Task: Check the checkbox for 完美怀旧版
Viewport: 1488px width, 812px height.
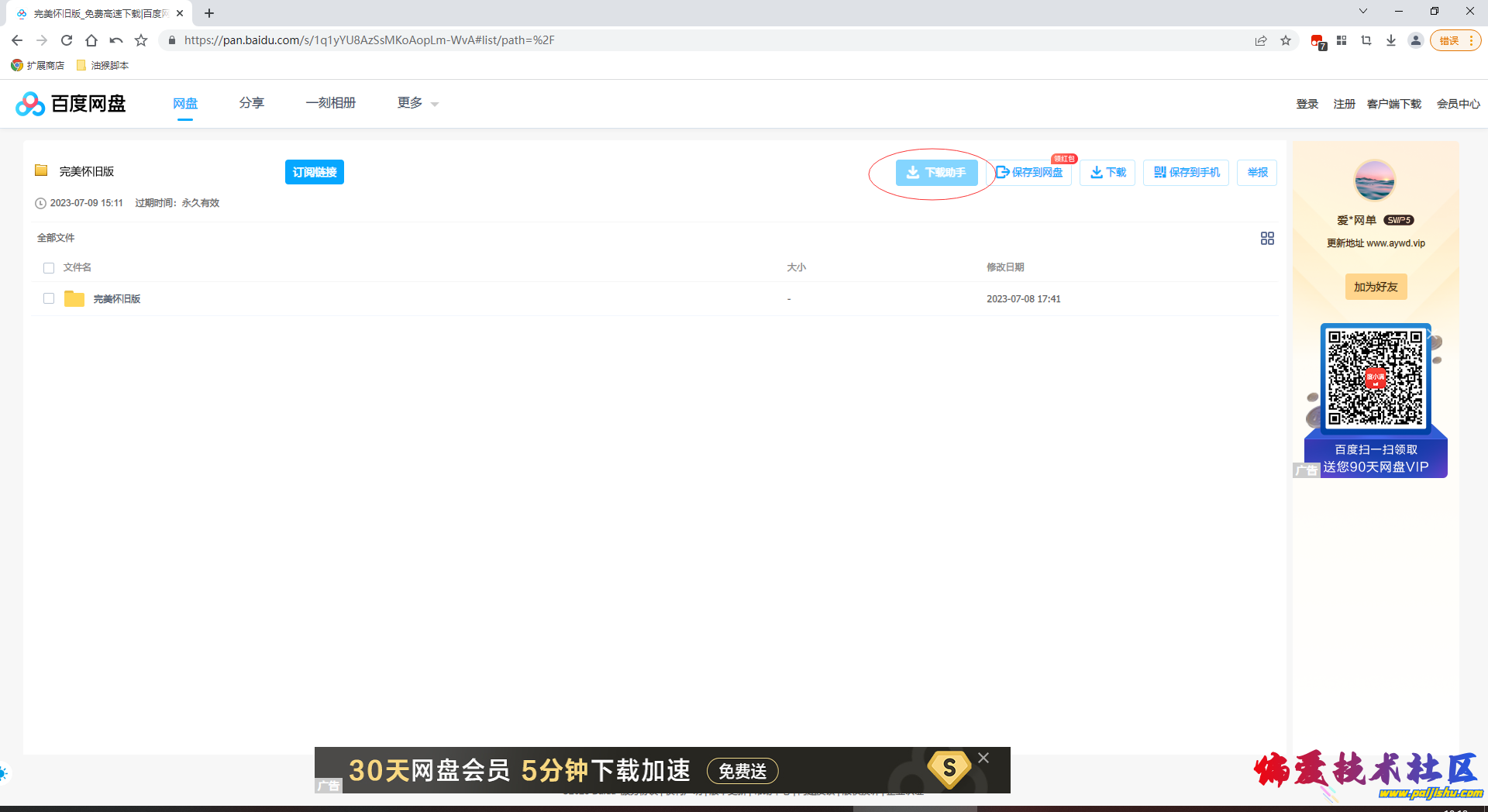Action: pos(48,298)
